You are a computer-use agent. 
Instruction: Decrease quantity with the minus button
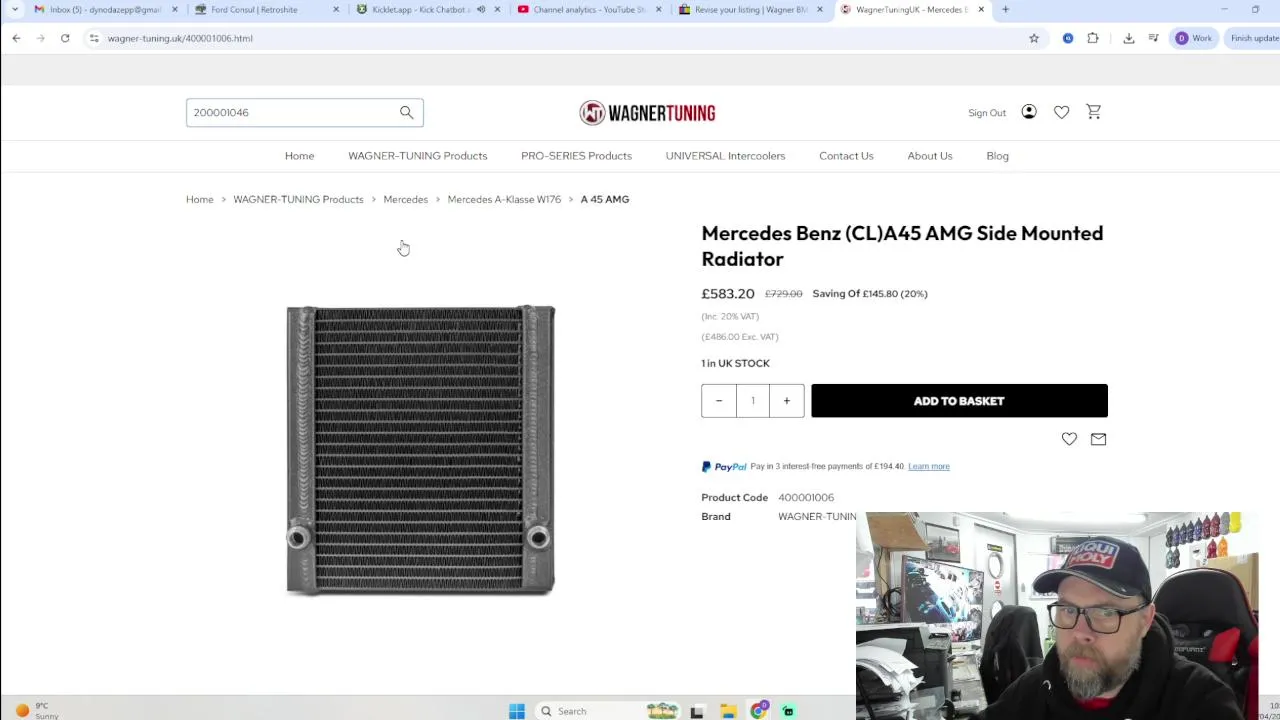click(718, 401)
